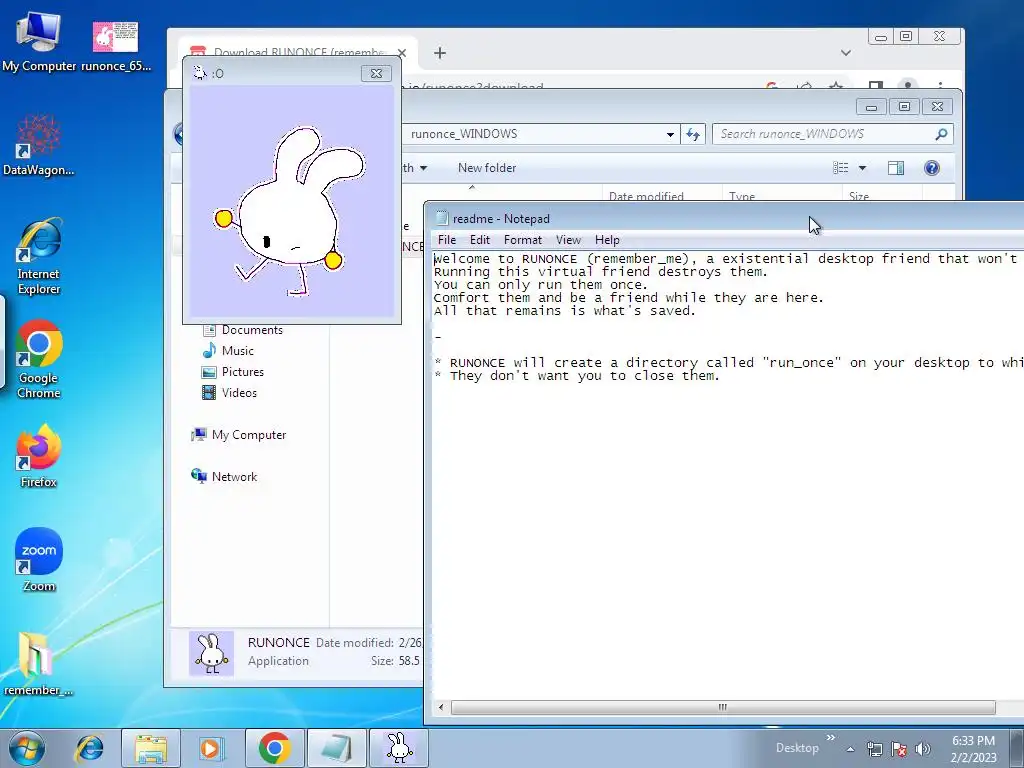Open Windows Start menu
Viewport: 1024px width, 768px height.
coord(27,748)
